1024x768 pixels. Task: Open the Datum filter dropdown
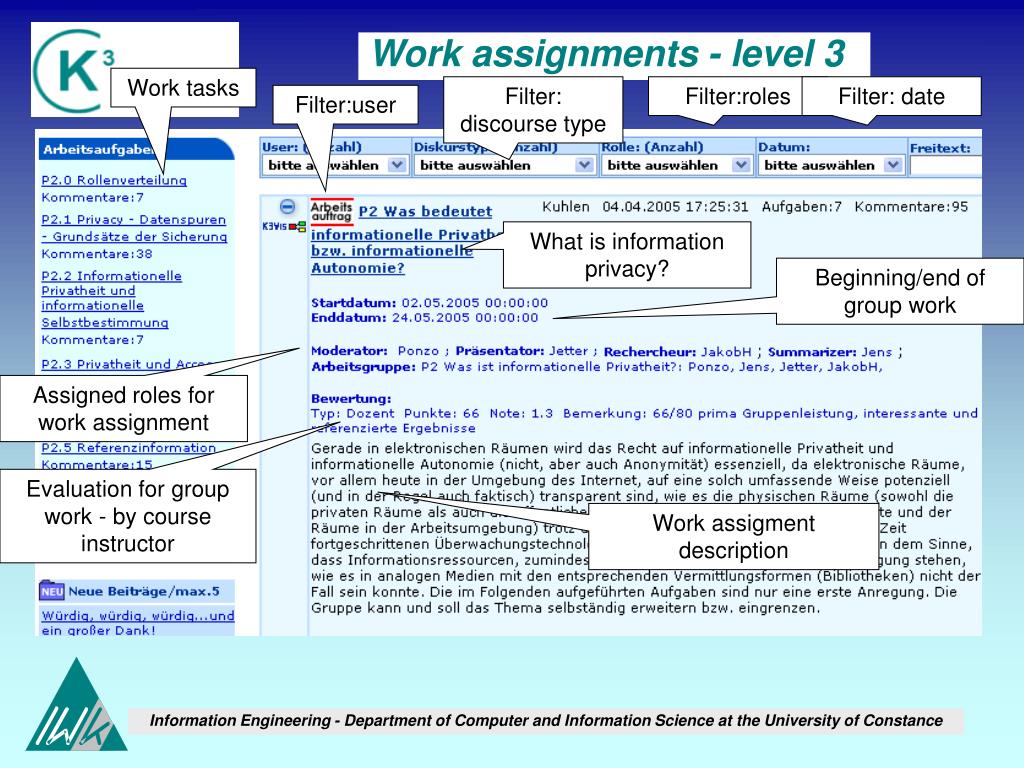(831, 165)
